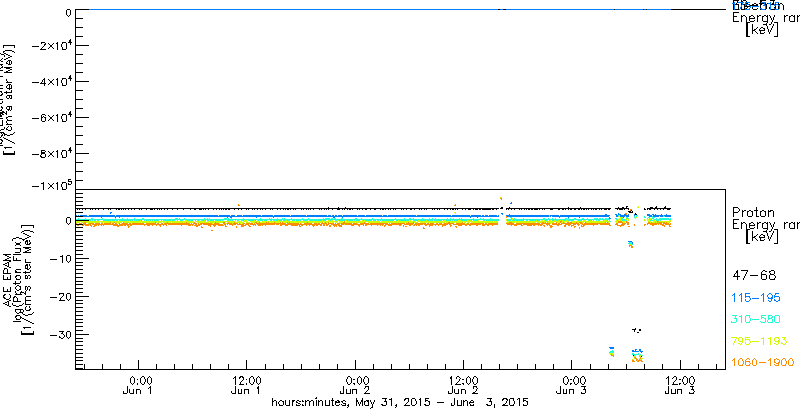The image size is (800, 410).
Task: Click the -10 tick on the proton plot
Action: (61, 259)
